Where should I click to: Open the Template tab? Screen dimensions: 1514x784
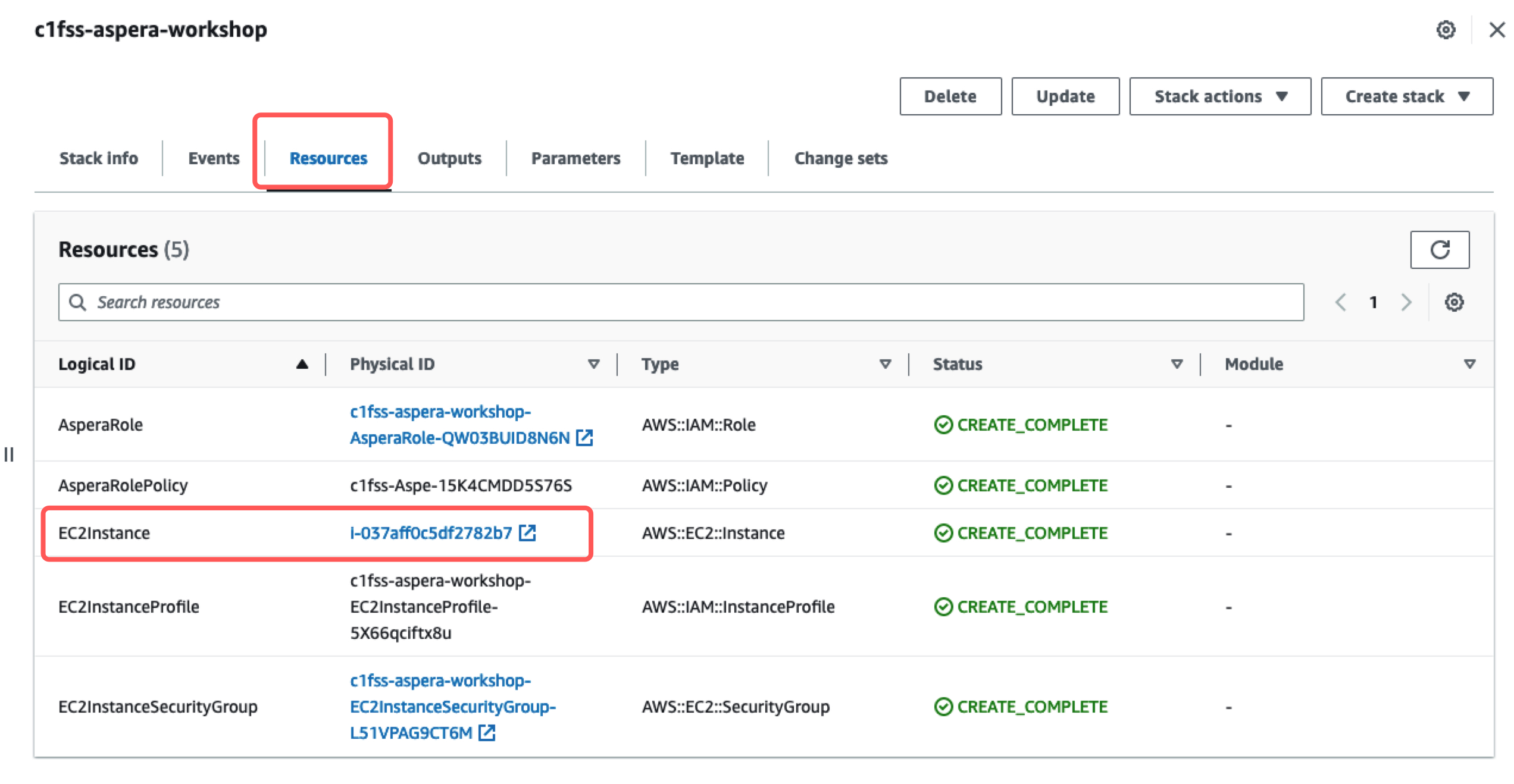(x=707, y=158)
